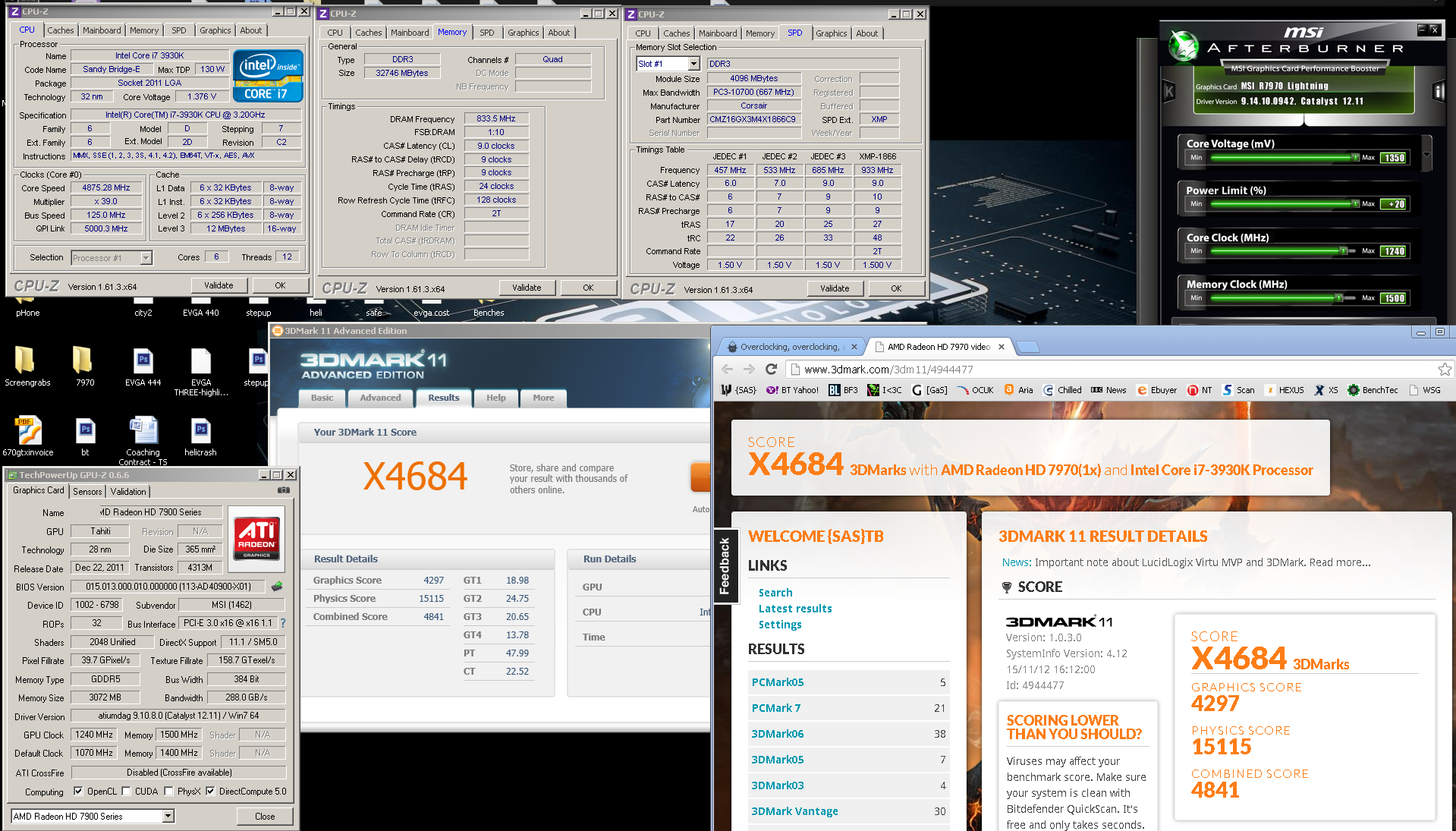Image resolution: width=1456 pixels, height=831 pixels.
Task: Click the browser reload icon
Action: point(771,370)
